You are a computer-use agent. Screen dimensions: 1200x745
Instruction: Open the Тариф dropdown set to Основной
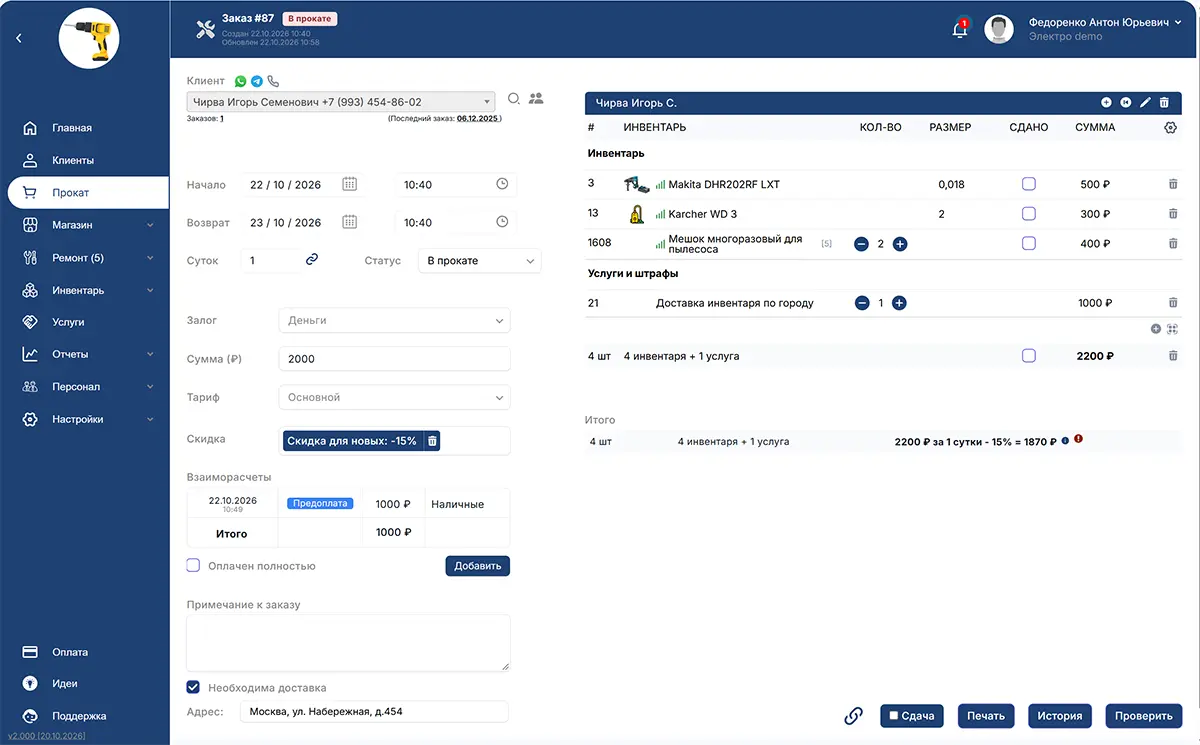coord(394,398)
